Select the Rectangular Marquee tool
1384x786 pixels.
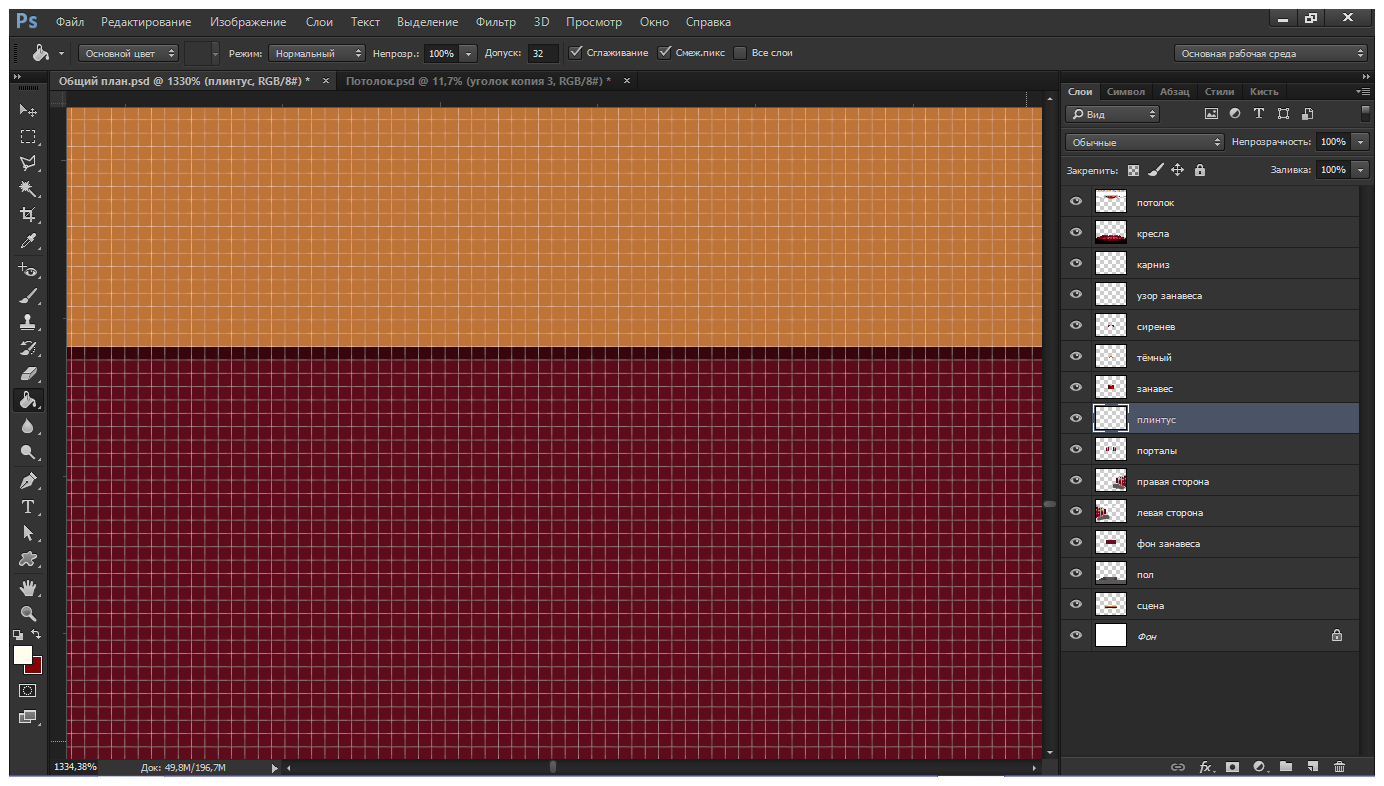pyautogui.click(x=28, y=137)
